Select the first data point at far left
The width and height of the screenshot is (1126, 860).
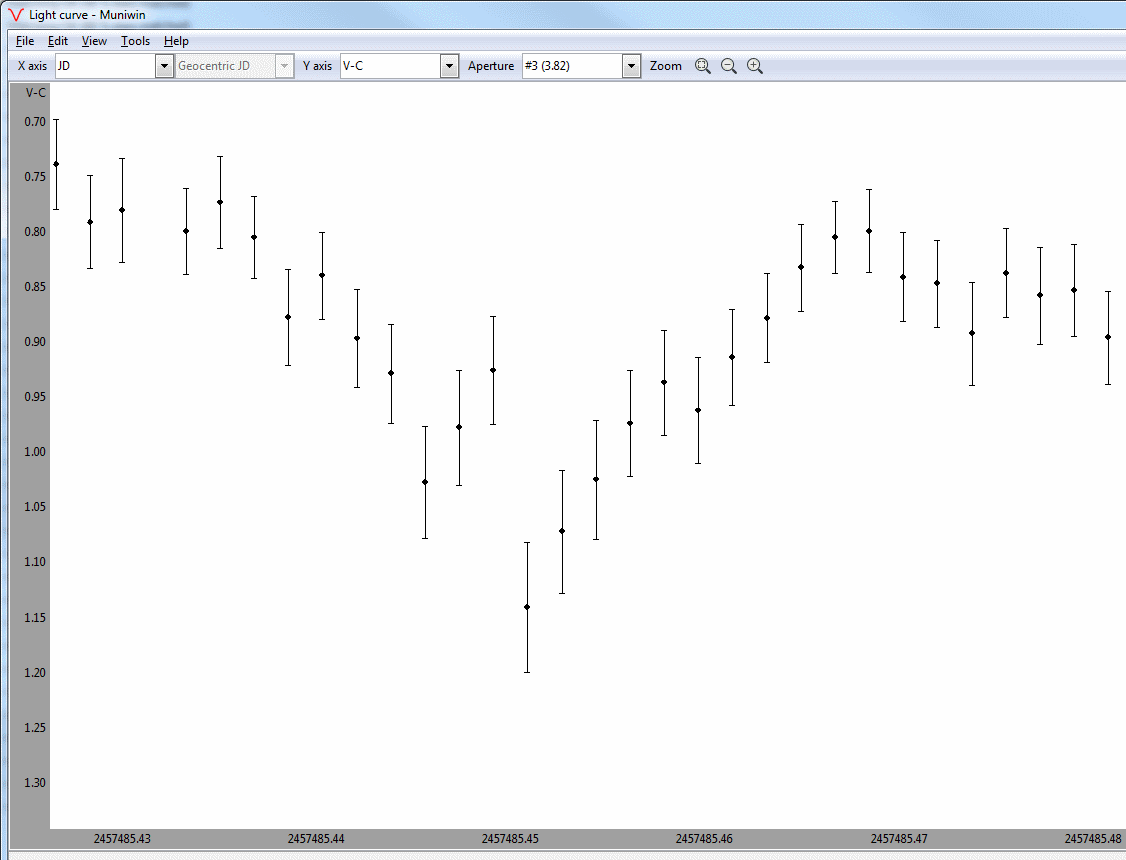(56, 164)
